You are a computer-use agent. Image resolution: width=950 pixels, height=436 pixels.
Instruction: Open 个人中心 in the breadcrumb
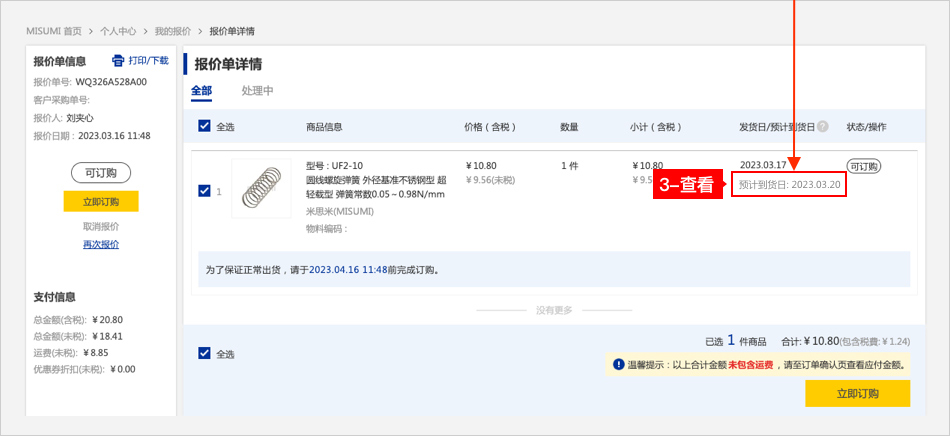(120, 32)
